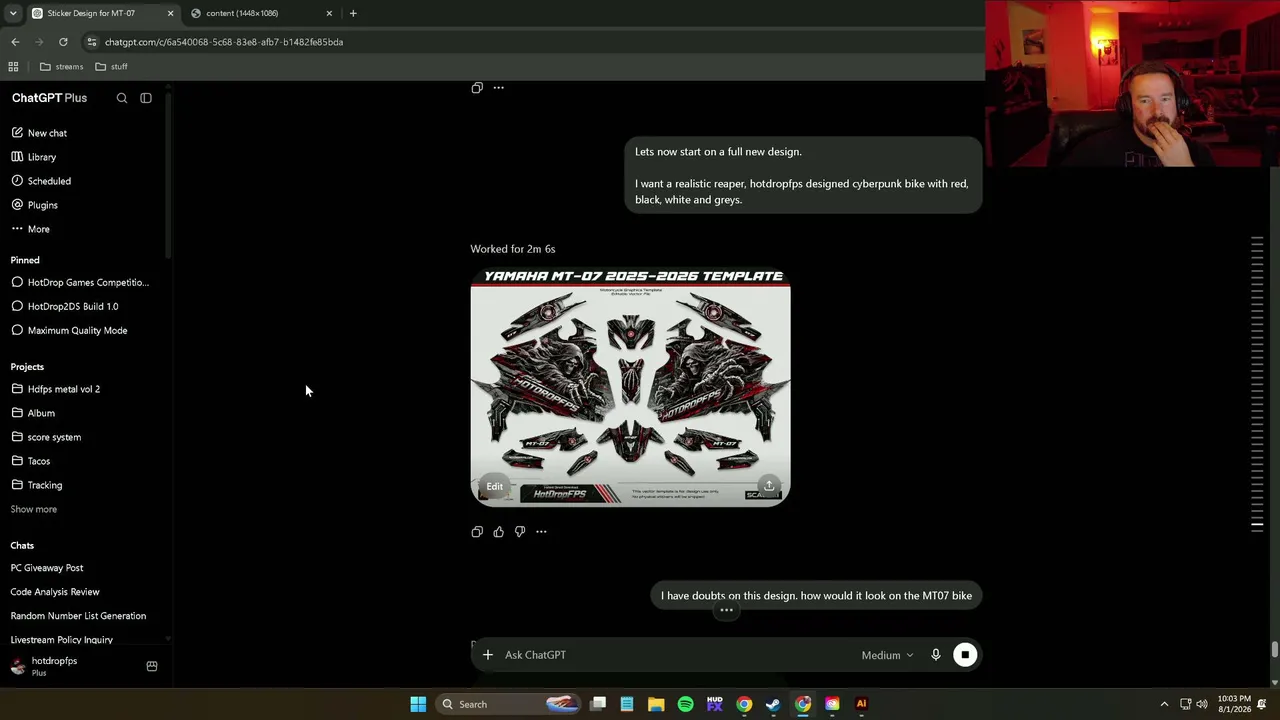The height and width of the screenshot is (720, 1280).
Task: Open a new browser tab
Action: pos(353,13)
